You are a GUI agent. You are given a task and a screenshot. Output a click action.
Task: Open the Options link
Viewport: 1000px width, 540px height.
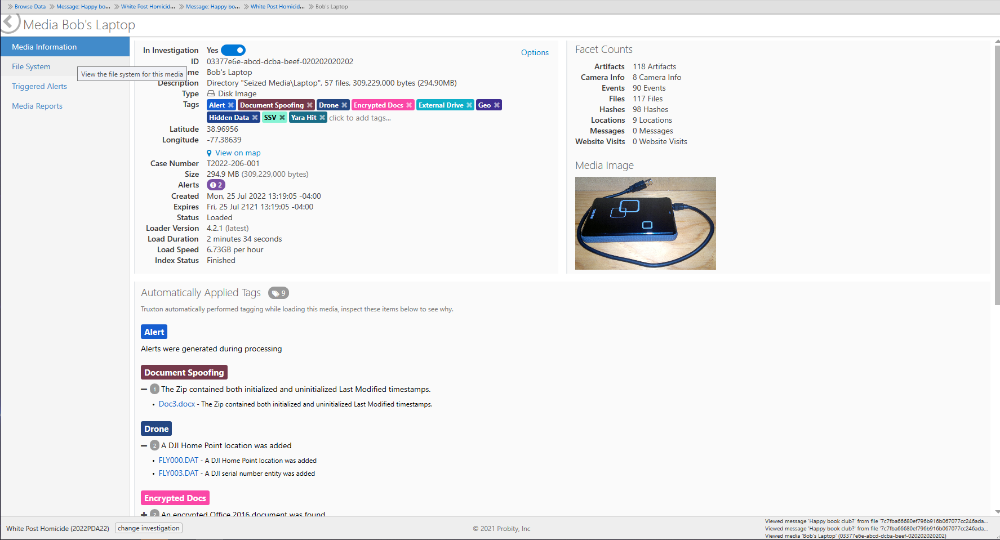pos(534,52)
